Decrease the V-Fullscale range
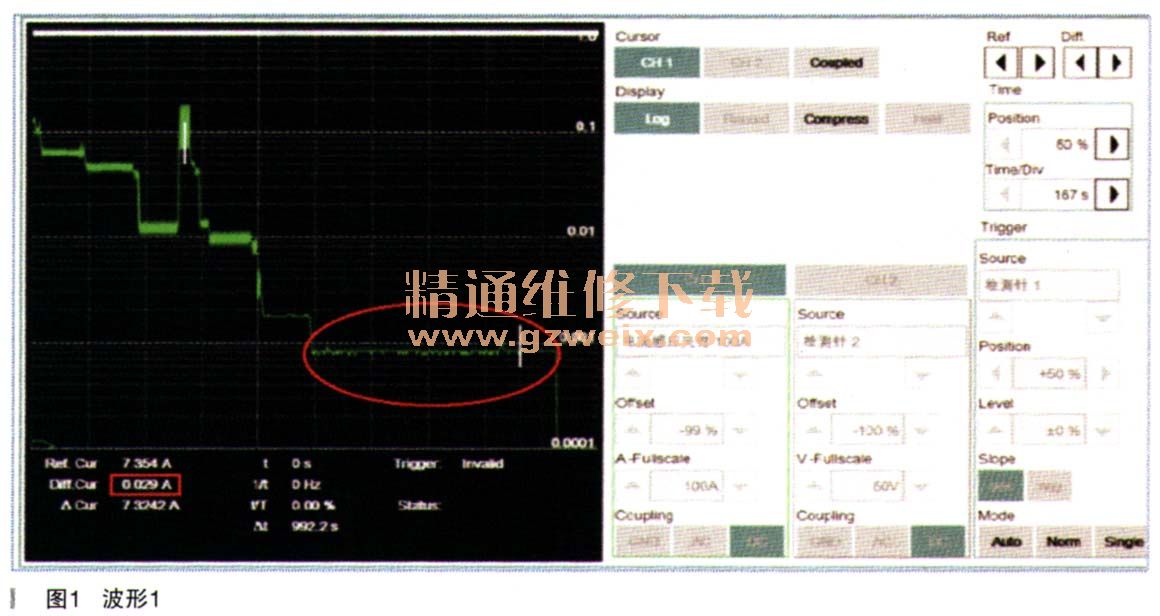Viewport: 1160px width, 616px height. pyautogui.click(x=921, y=486)
